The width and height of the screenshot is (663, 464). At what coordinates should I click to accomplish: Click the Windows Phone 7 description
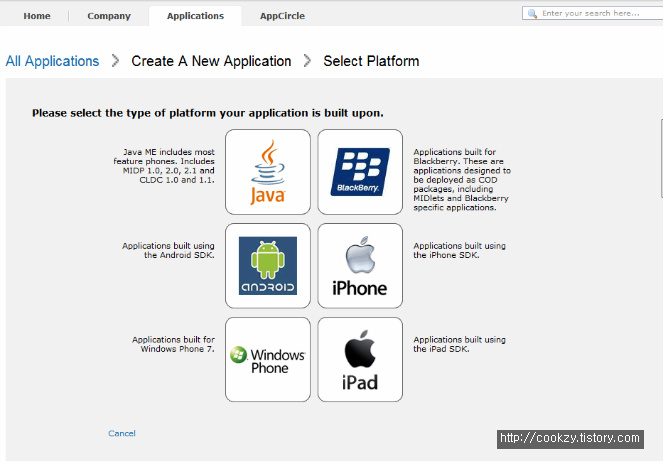click(173, 344)
